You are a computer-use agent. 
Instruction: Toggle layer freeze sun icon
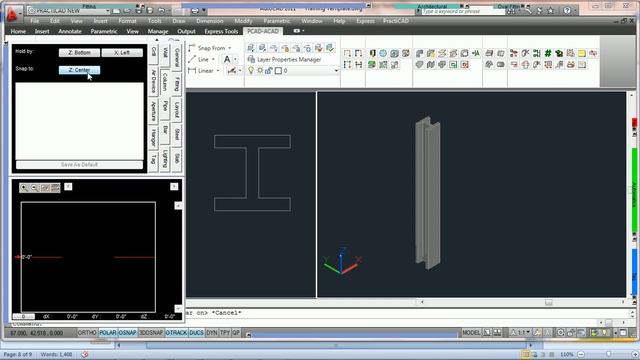point(260,71)
